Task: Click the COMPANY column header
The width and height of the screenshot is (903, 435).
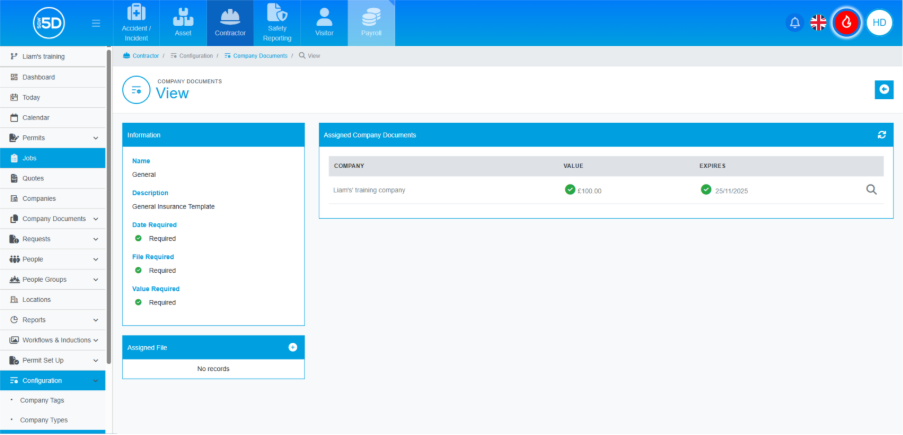Action: (349, 166)
